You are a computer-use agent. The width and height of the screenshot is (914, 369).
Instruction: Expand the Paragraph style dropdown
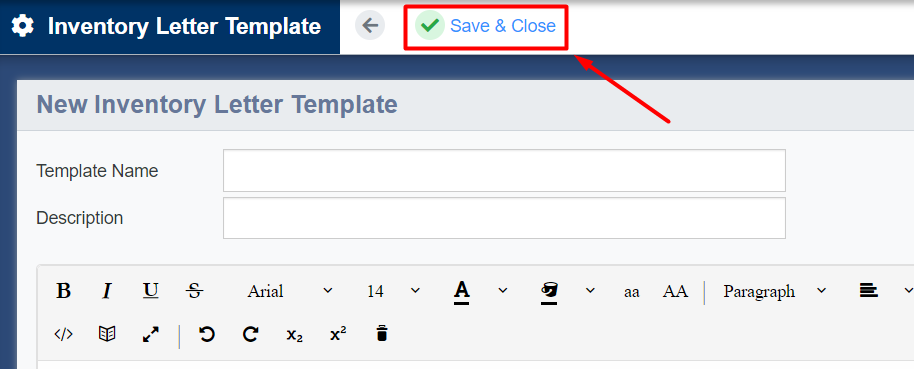click(x=775, y=290)
